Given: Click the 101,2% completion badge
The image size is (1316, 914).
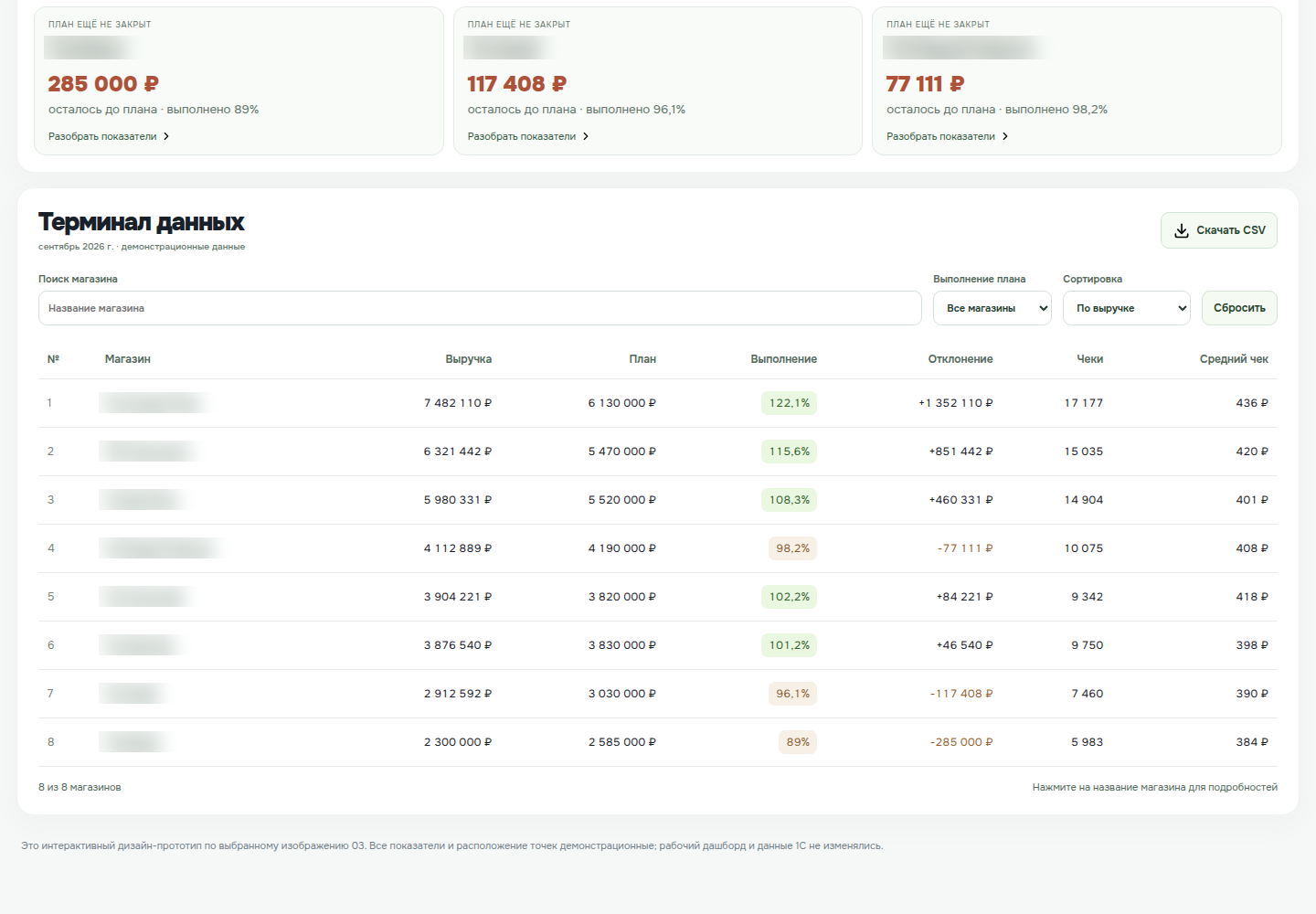Looking at the screenshot, I should [790, 645].
